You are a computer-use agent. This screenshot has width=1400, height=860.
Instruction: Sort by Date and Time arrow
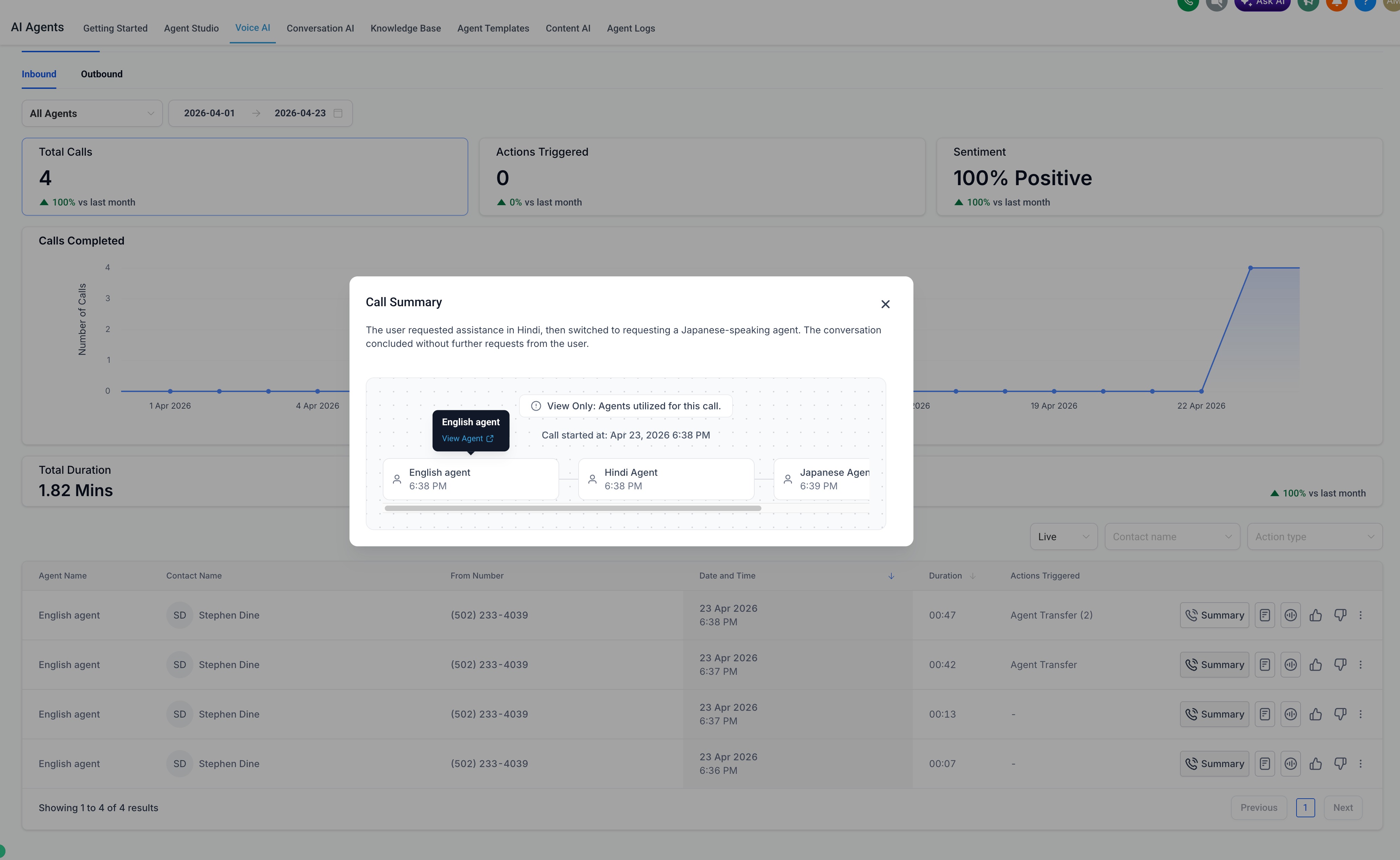[x=891, y=575]
